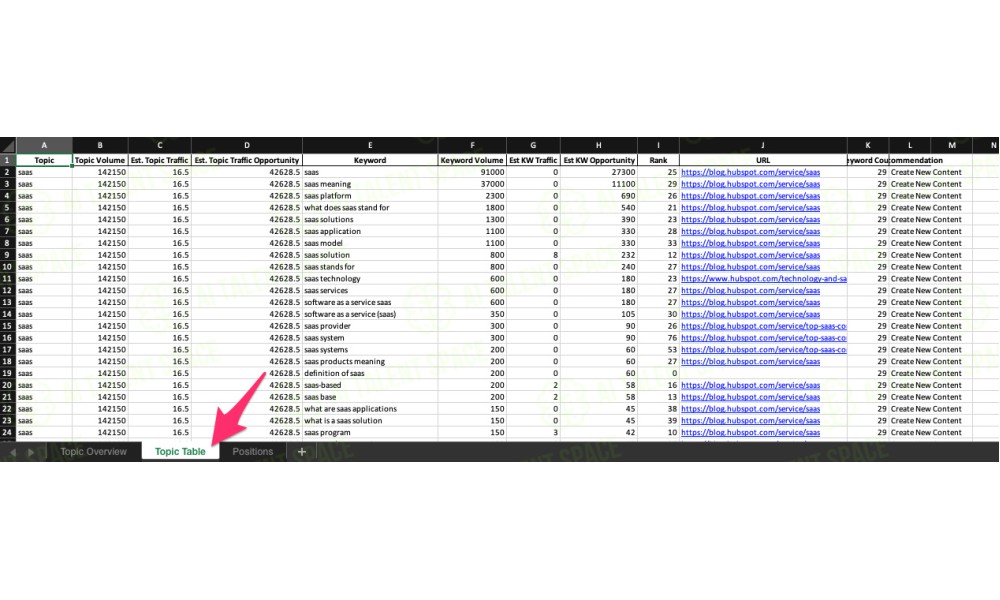Click the Est. Topic Traffic header cell
This screenshot has height=600, width=1000.
159,160
